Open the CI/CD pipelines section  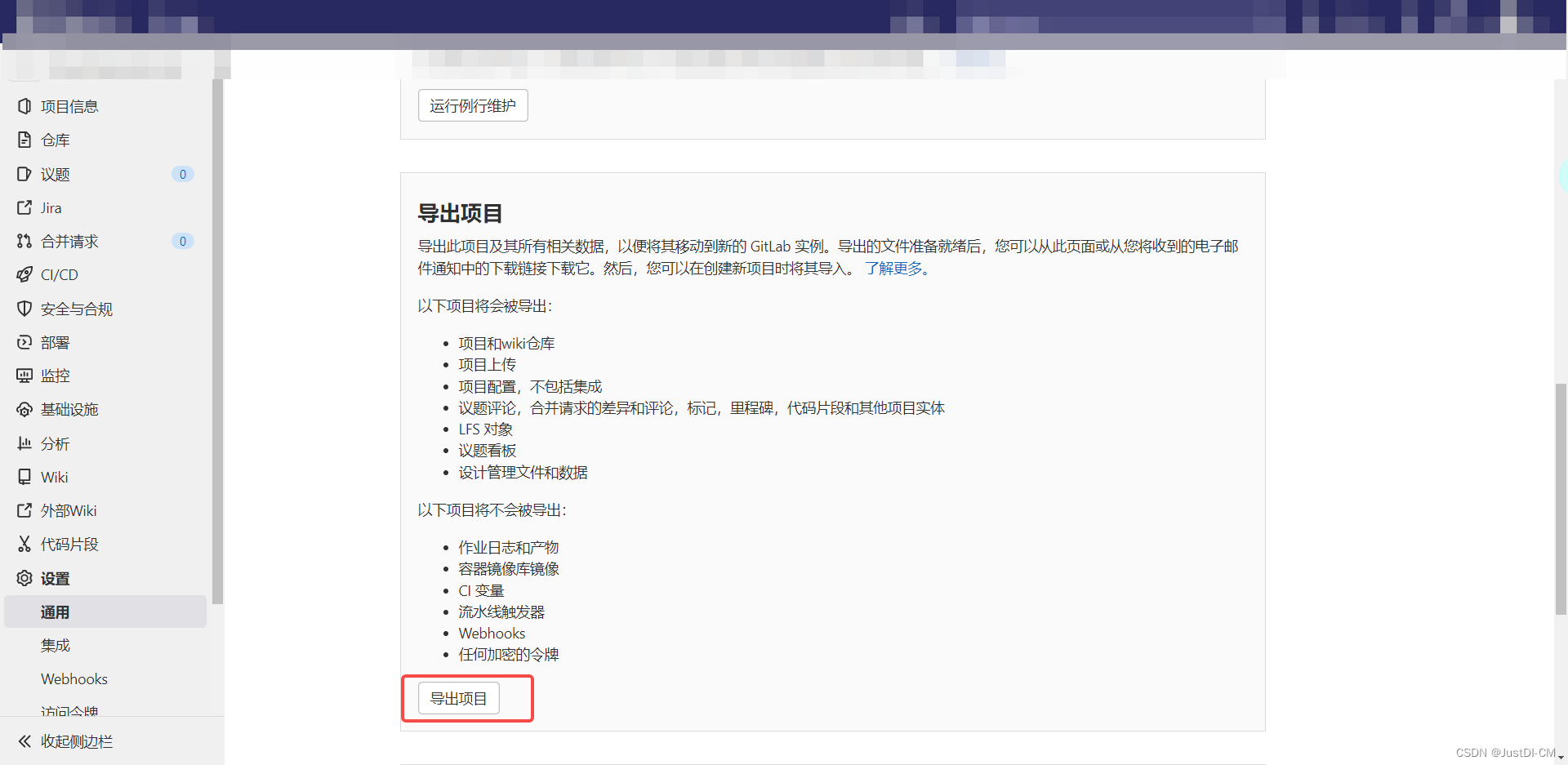coord(60,274)
